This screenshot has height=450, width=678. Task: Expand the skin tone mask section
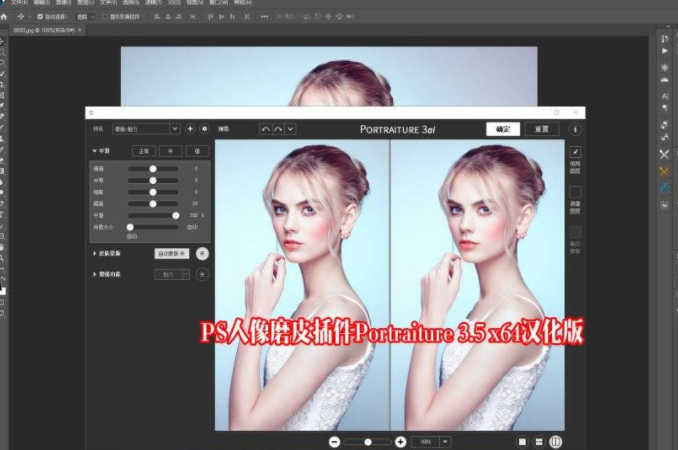pos(95,253)
